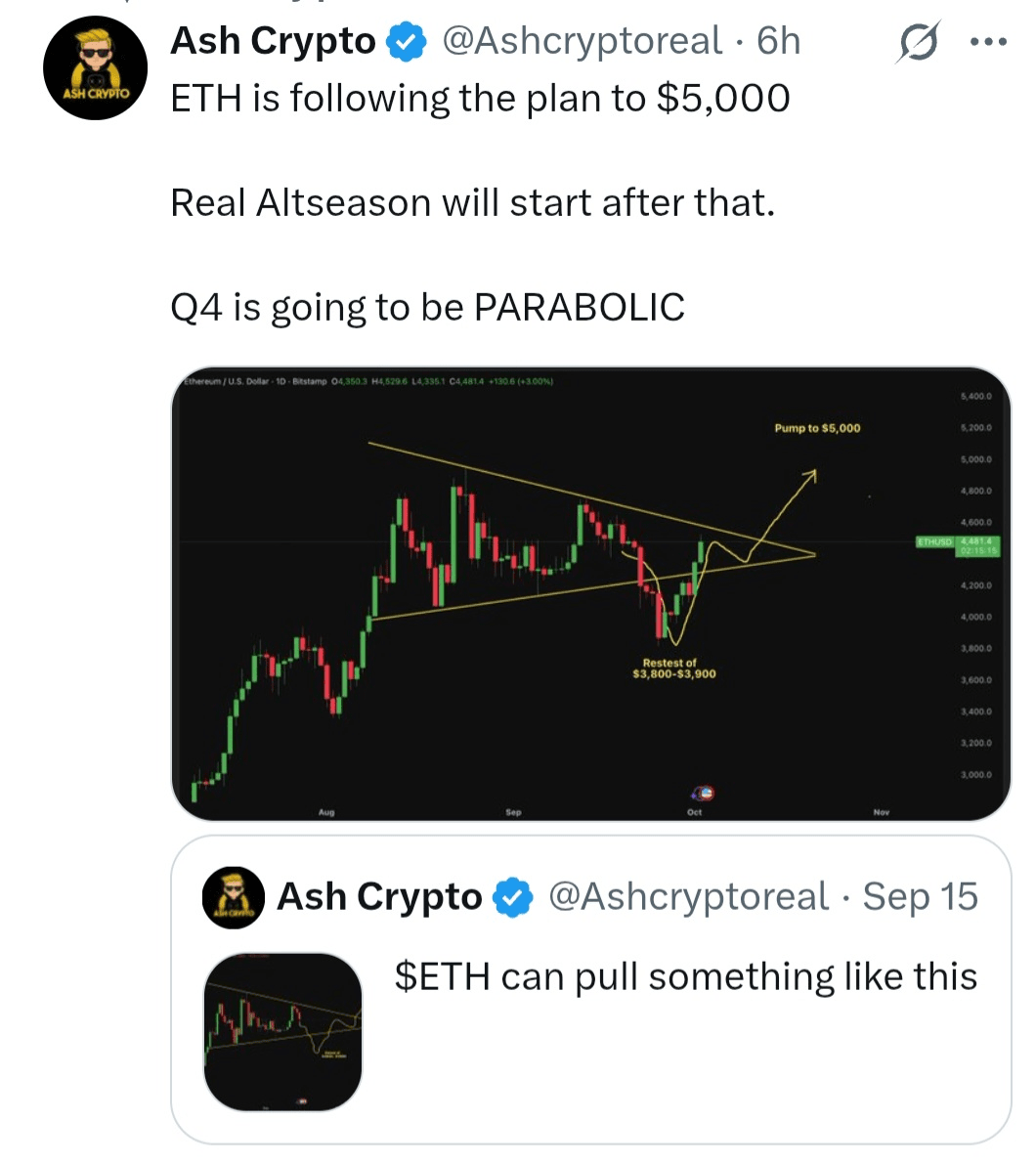Click the "Q4 is going to be PARABOLIC" line
Screen dimensions: 1036x1163
(x=428, y=308)
